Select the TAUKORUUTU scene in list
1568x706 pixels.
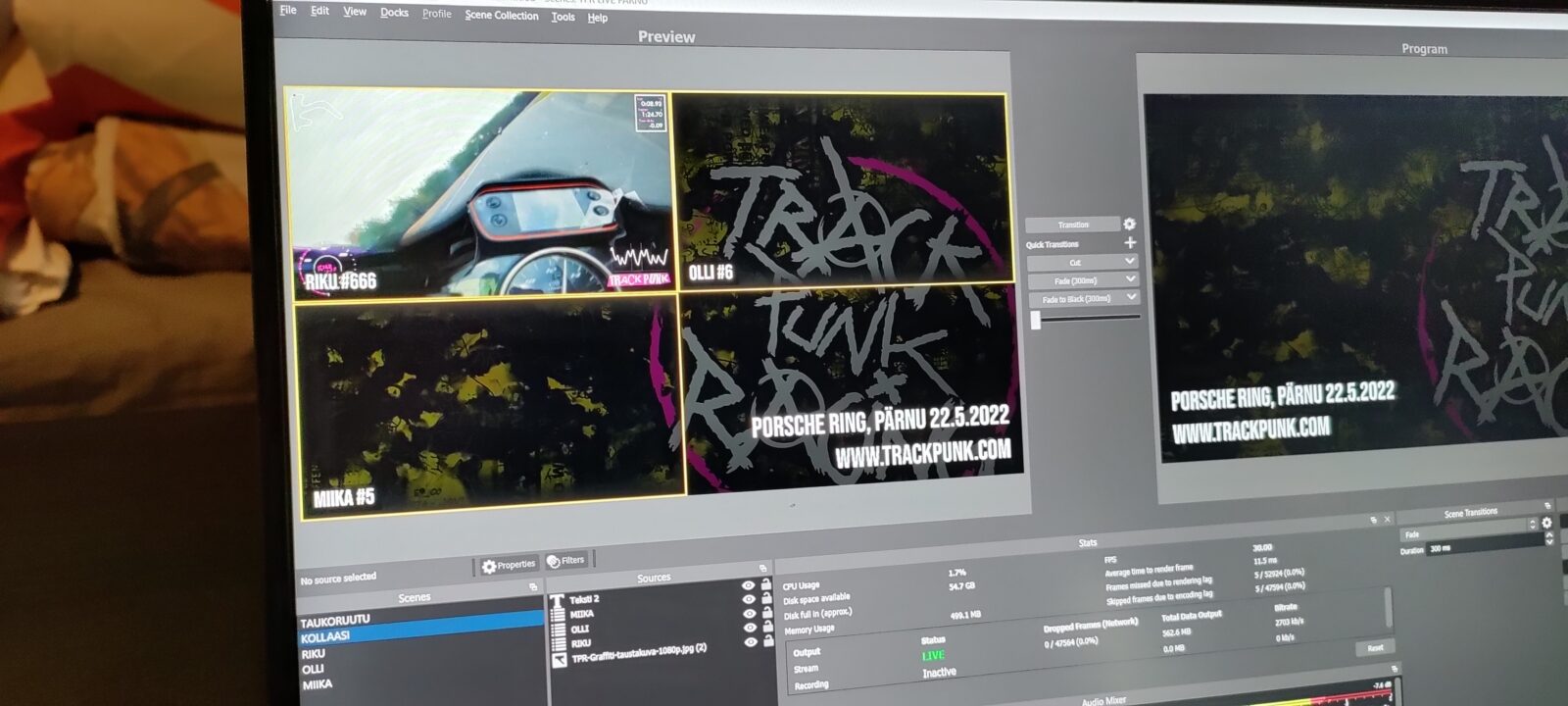tap(335, 621)
